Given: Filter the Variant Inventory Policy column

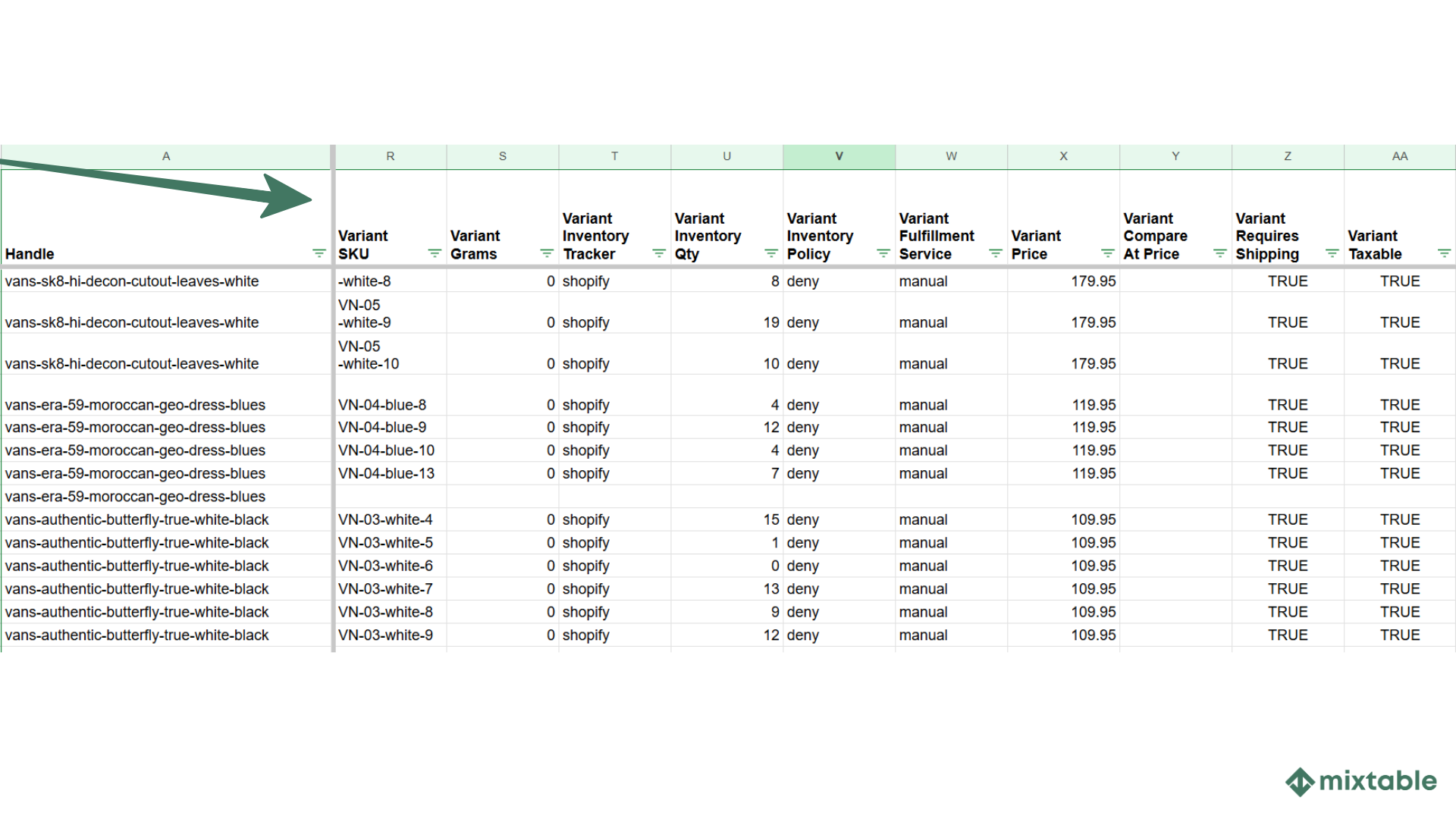Looking at the screenshot, I should tap(882, 253).
